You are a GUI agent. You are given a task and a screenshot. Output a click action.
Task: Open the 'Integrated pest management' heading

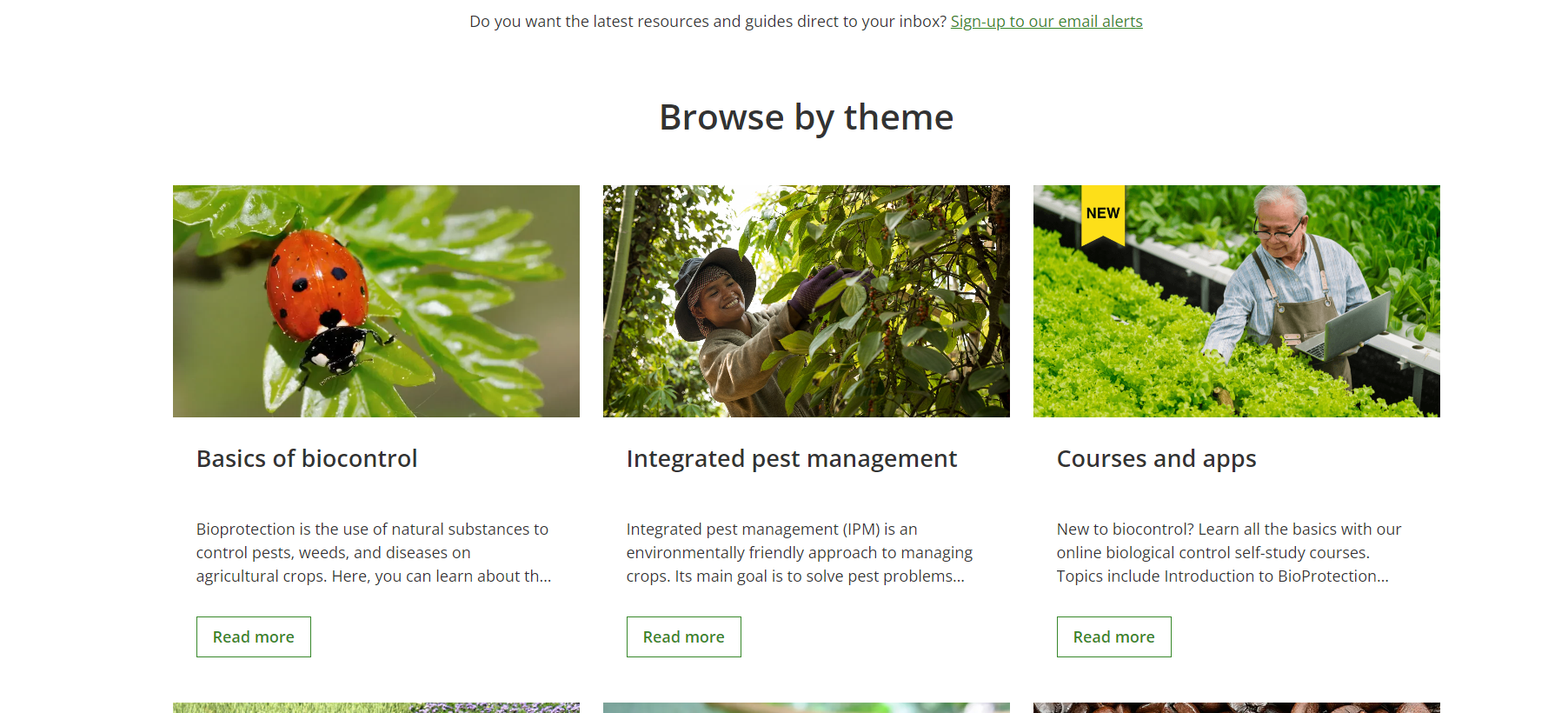[792, 458]
